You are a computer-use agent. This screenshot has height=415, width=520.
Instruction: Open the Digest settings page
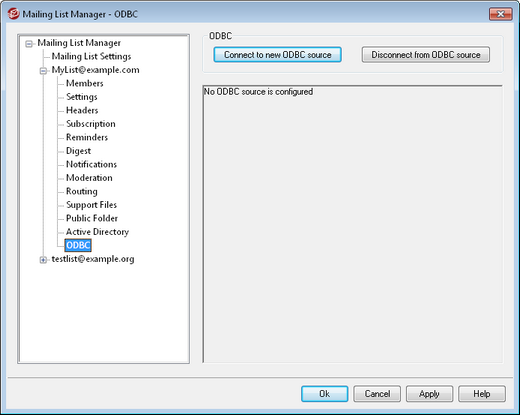click(78, 151)
